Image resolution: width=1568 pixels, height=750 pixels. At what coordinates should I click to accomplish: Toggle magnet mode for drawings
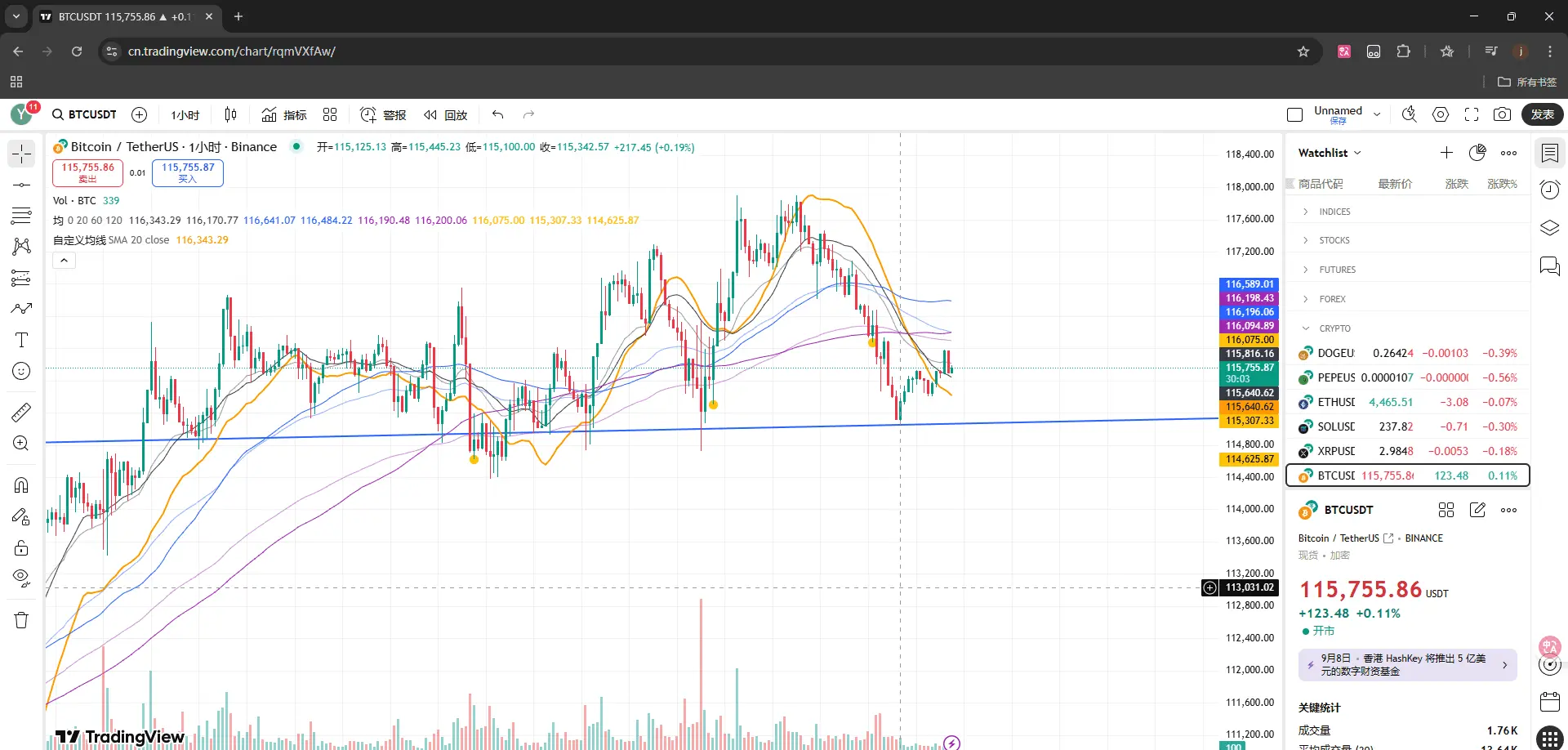coord(21,485)
